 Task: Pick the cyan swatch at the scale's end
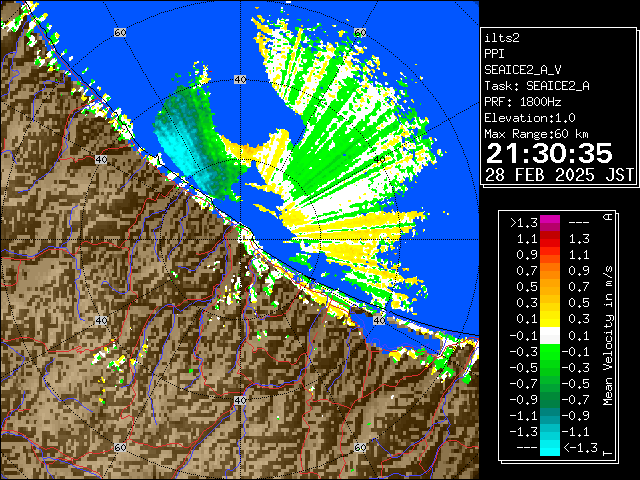coord(550,448)
